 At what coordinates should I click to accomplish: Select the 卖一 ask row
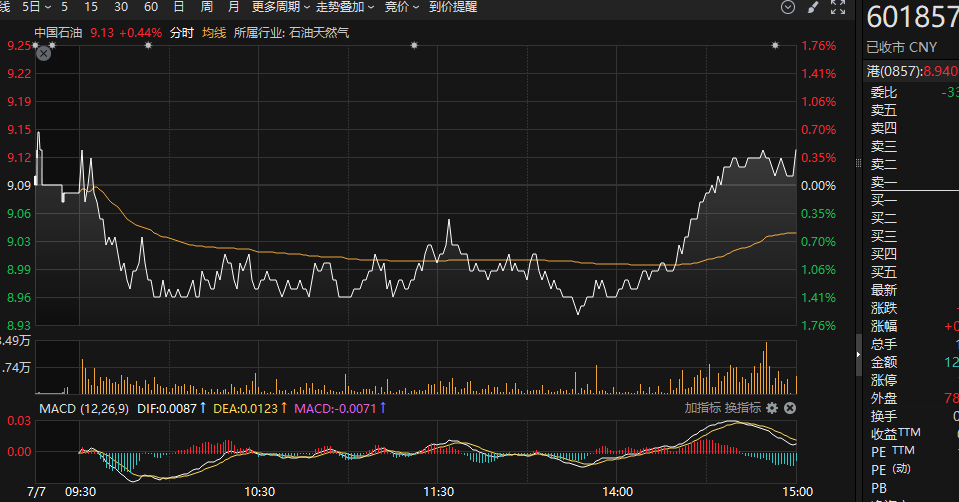pyautogui.click(x=911, y=182)
